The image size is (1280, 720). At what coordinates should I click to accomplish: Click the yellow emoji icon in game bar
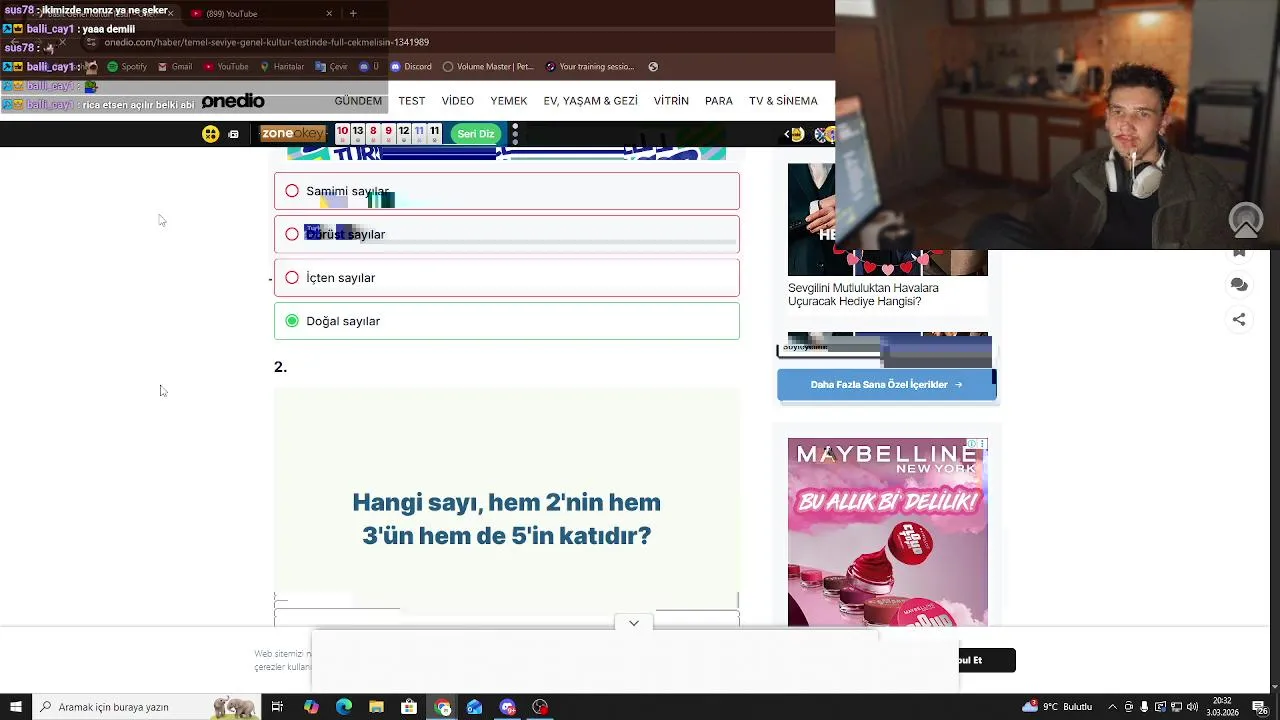pyautogui.click(x=210, y=134)
